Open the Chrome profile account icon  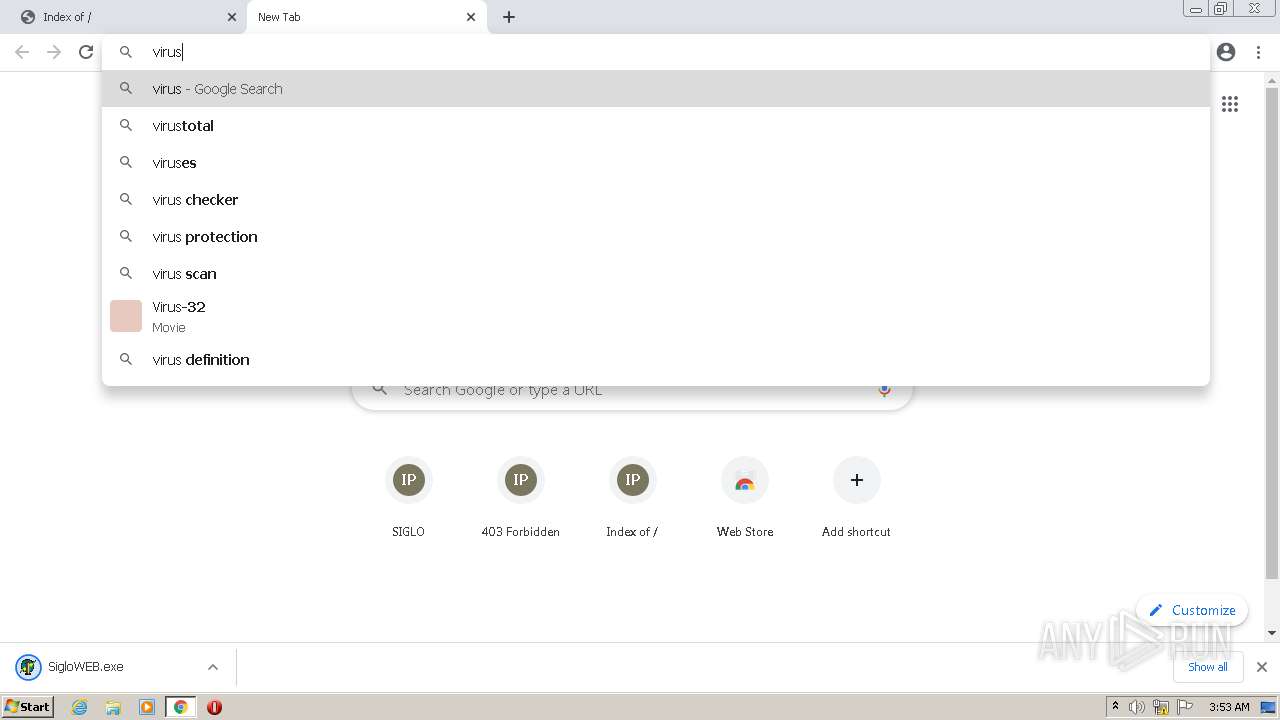click(x=1226, y=52)
